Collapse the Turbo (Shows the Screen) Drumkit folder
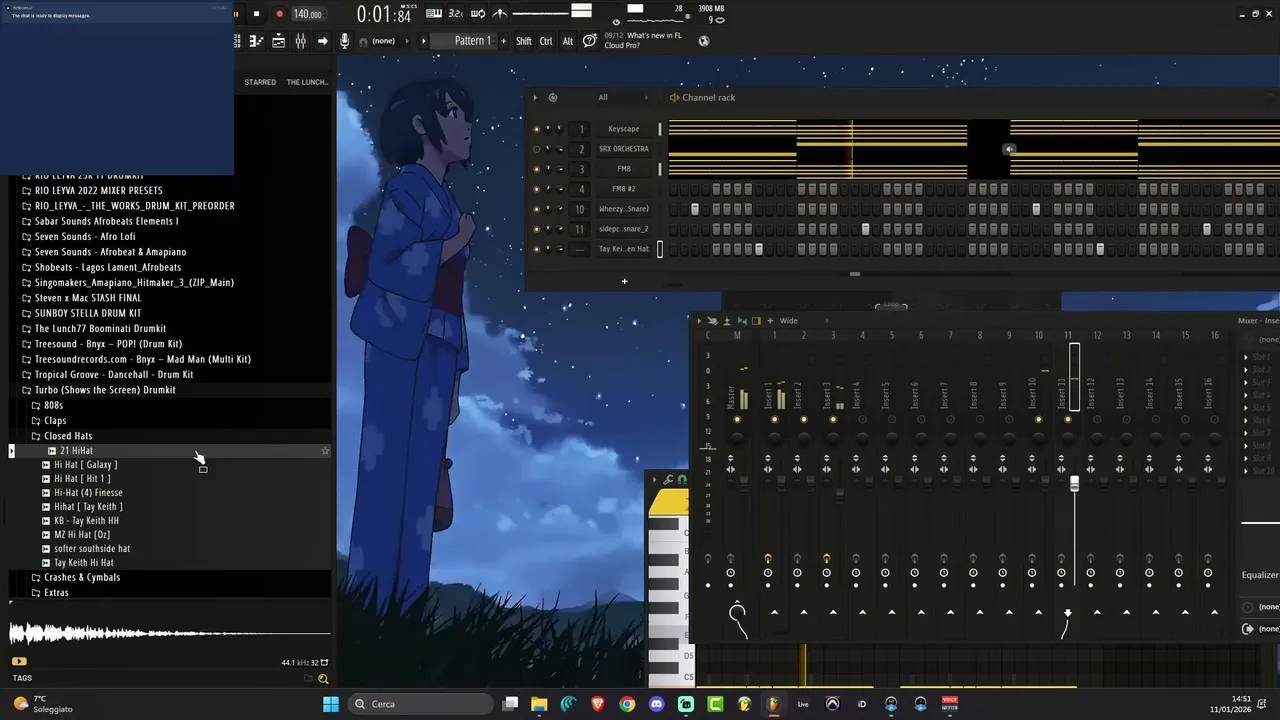The height and width of the screenshot is (720, 1280). point(105,390)
